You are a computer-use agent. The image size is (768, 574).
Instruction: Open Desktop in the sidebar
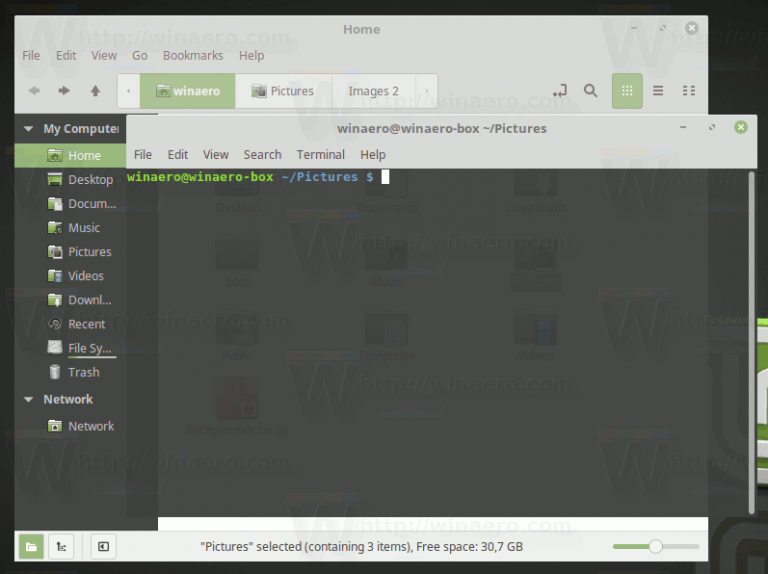[70, 180]
